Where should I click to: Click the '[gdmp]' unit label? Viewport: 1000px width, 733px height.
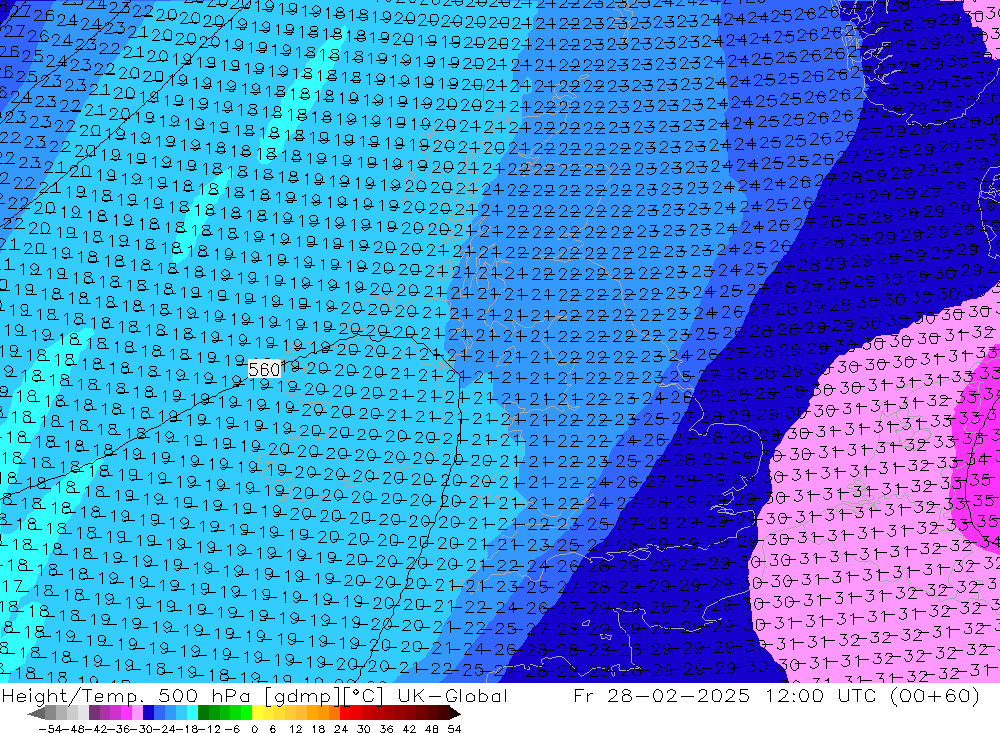(x=300, y=695)
